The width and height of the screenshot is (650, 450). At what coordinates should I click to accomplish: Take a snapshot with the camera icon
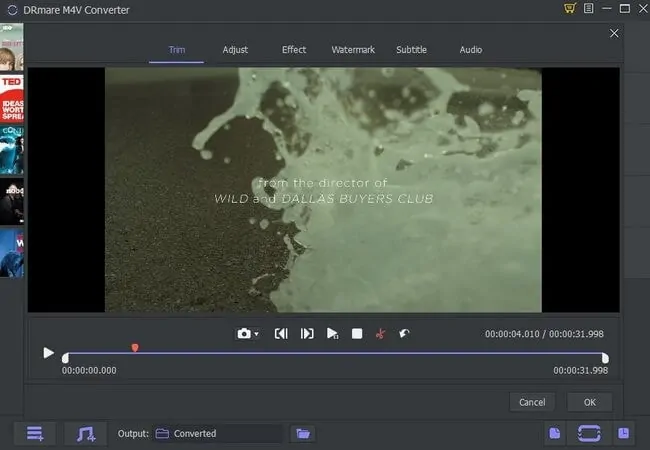(x=244, y=334)
